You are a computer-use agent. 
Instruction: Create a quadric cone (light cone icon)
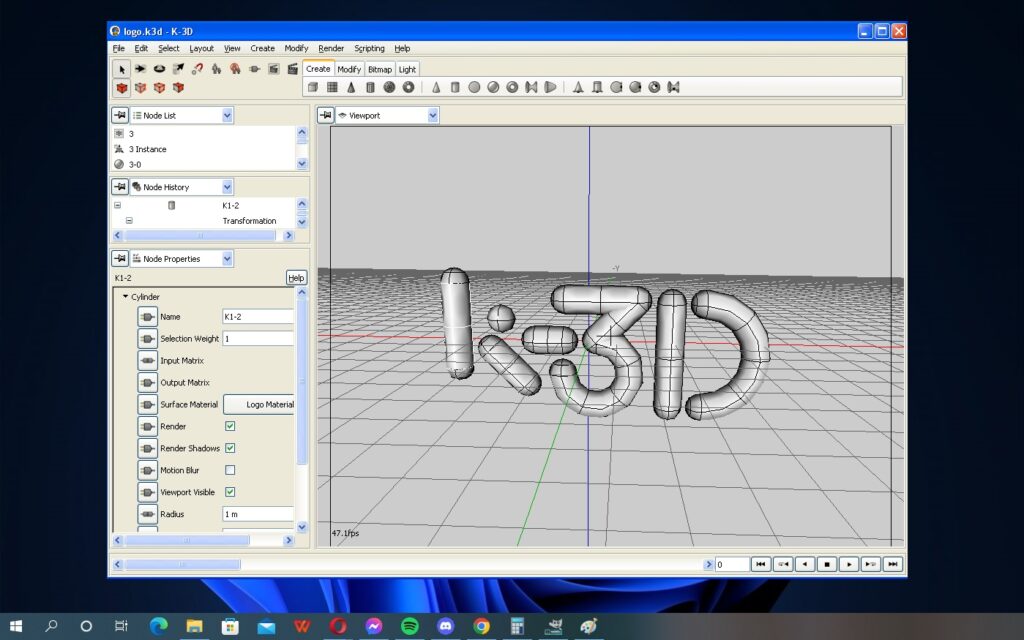(x=436, y=87)
